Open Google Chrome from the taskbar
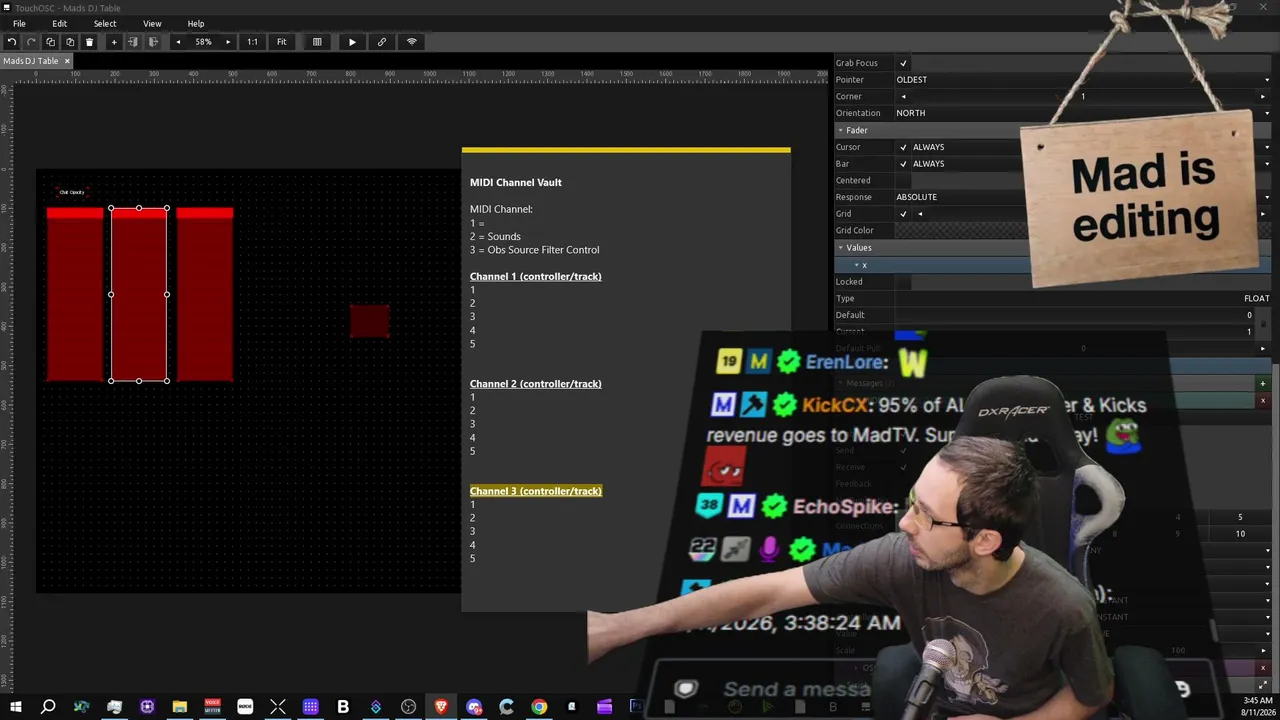The width and height of the screenshot is (1280, 720). click(539, 708)
